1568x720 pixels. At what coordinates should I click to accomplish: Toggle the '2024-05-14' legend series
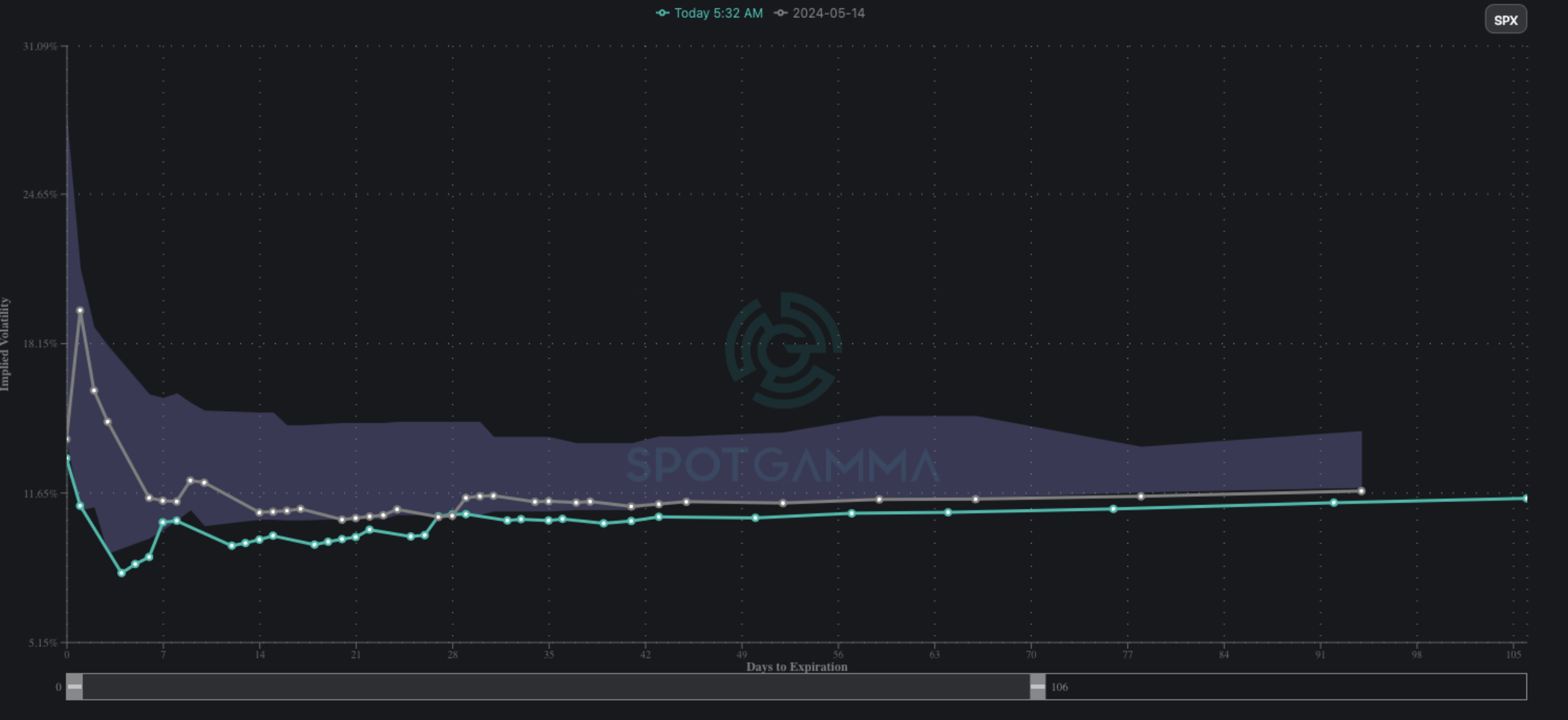[828, 13]
